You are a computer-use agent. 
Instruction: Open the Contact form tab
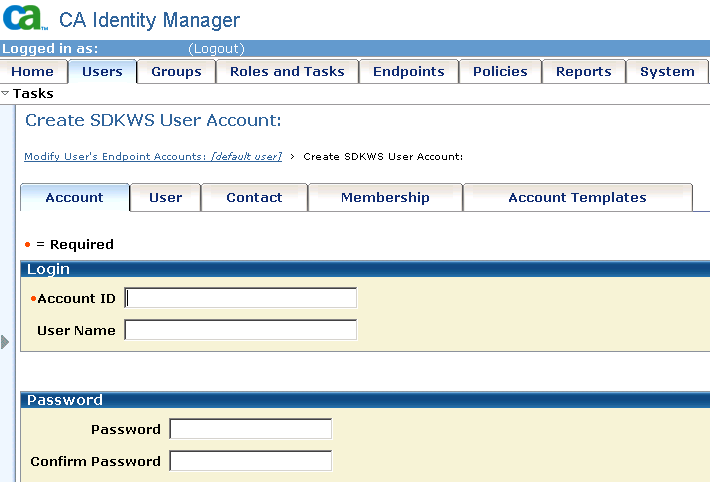(254, 198)
